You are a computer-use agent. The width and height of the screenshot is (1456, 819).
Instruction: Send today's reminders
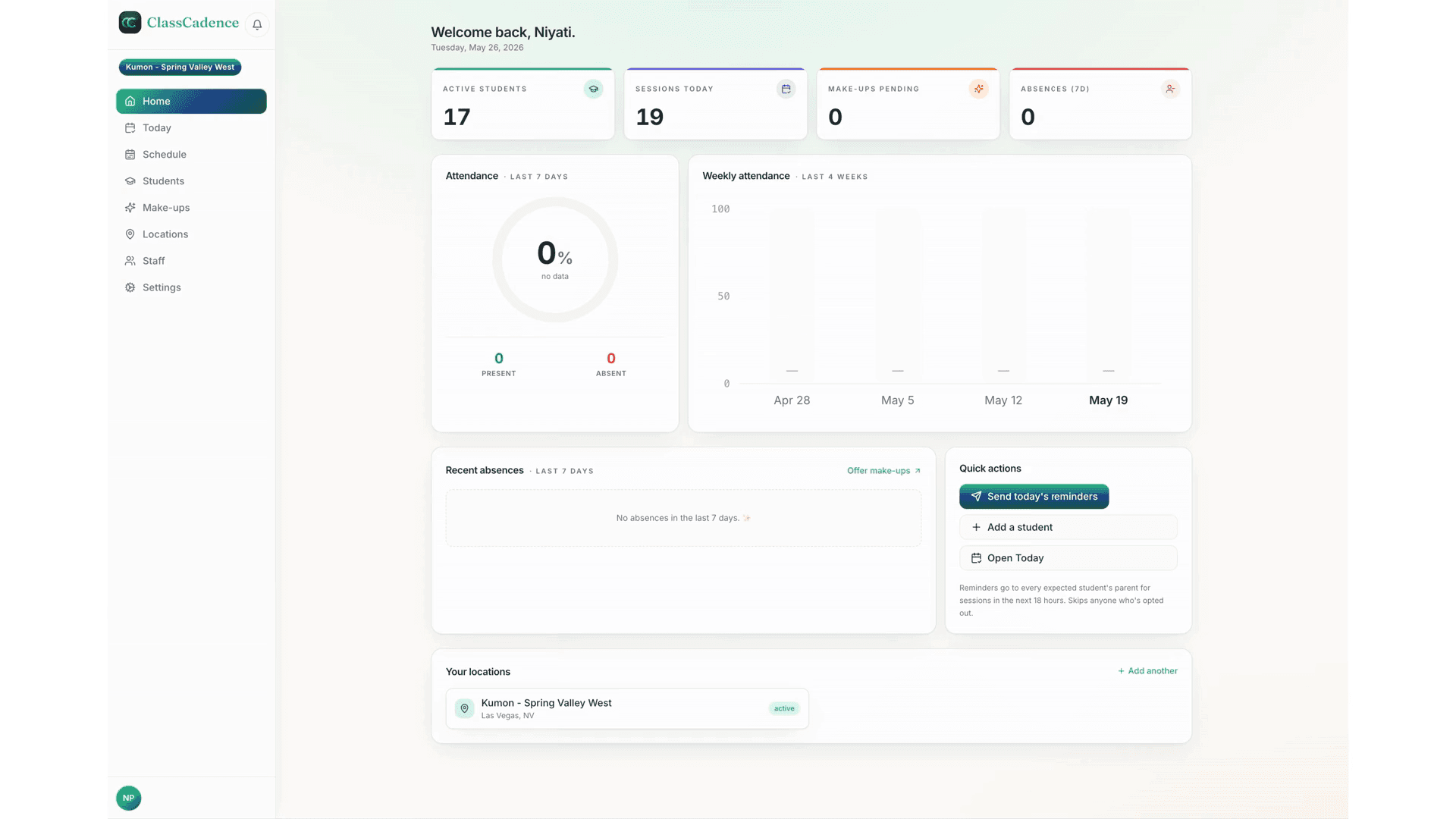tap(1034, 496)
